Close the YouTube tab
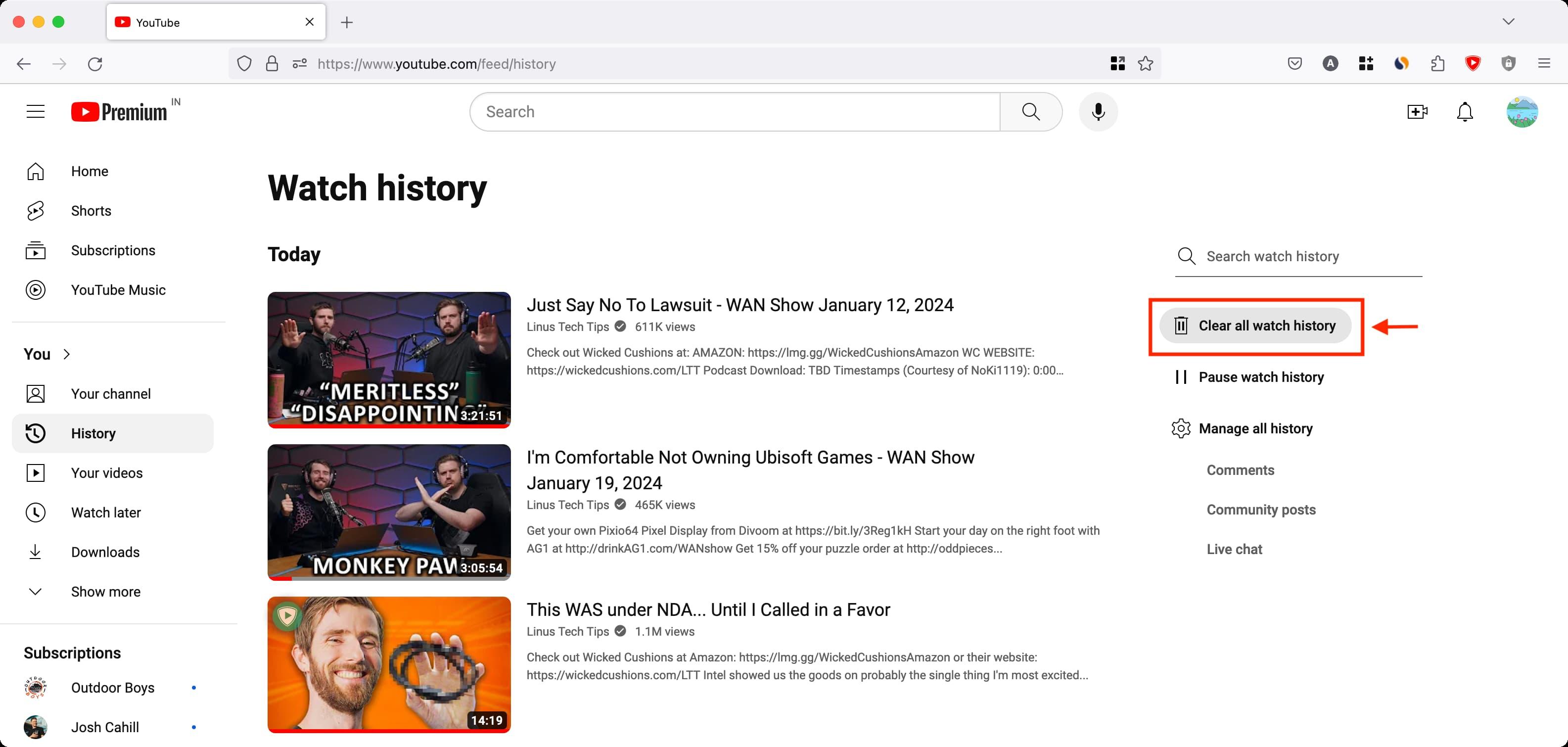The height and width of the screenshot is (747, 1568). click(309, 22)
